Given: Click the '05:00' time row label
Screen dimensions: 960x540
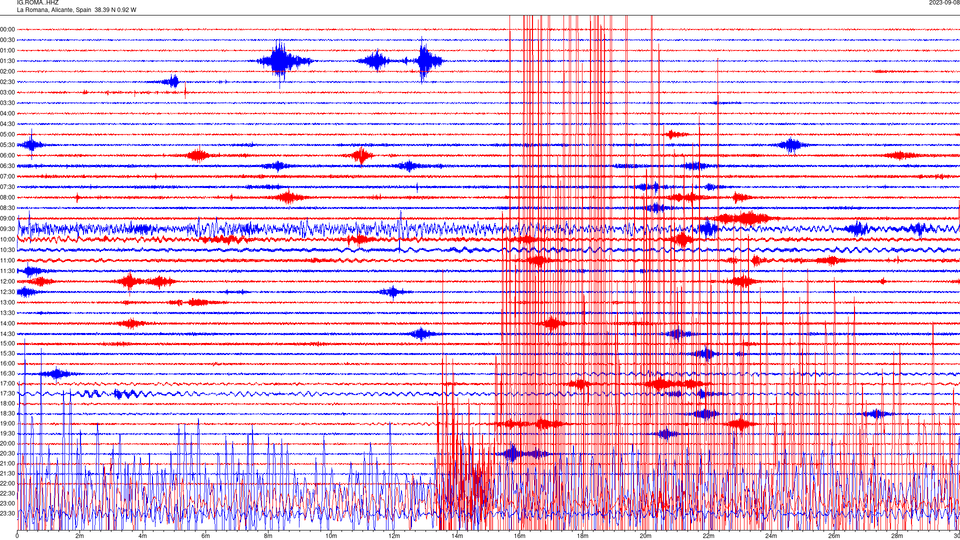Looking at the screenshot, I should (8, 134).
